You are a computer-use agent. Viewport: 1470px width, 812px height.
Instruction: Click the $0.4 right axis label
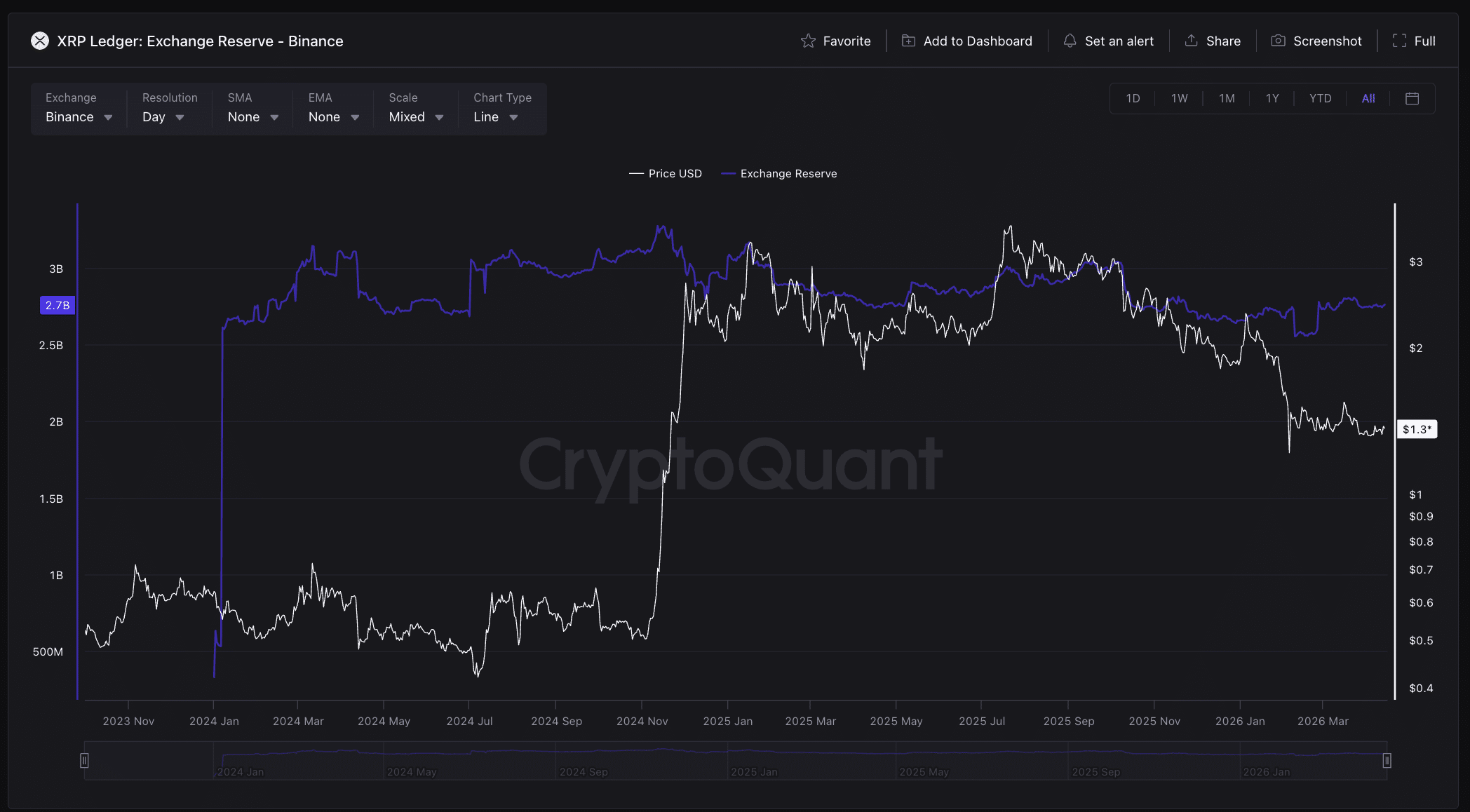[x=1421, y=688]
